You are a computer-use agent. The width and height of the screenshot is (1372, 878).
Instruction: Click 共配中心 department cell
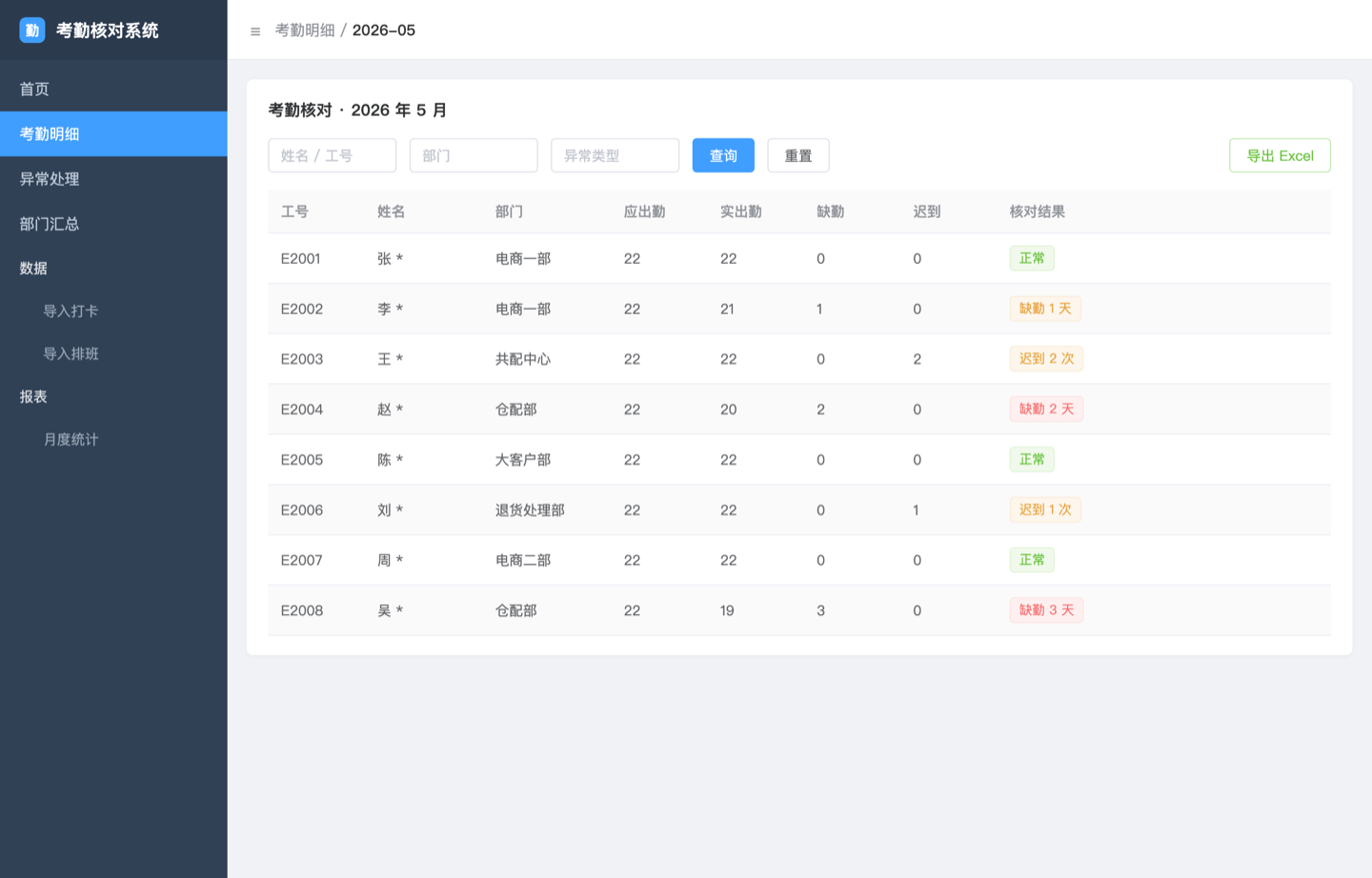(523, 359)
